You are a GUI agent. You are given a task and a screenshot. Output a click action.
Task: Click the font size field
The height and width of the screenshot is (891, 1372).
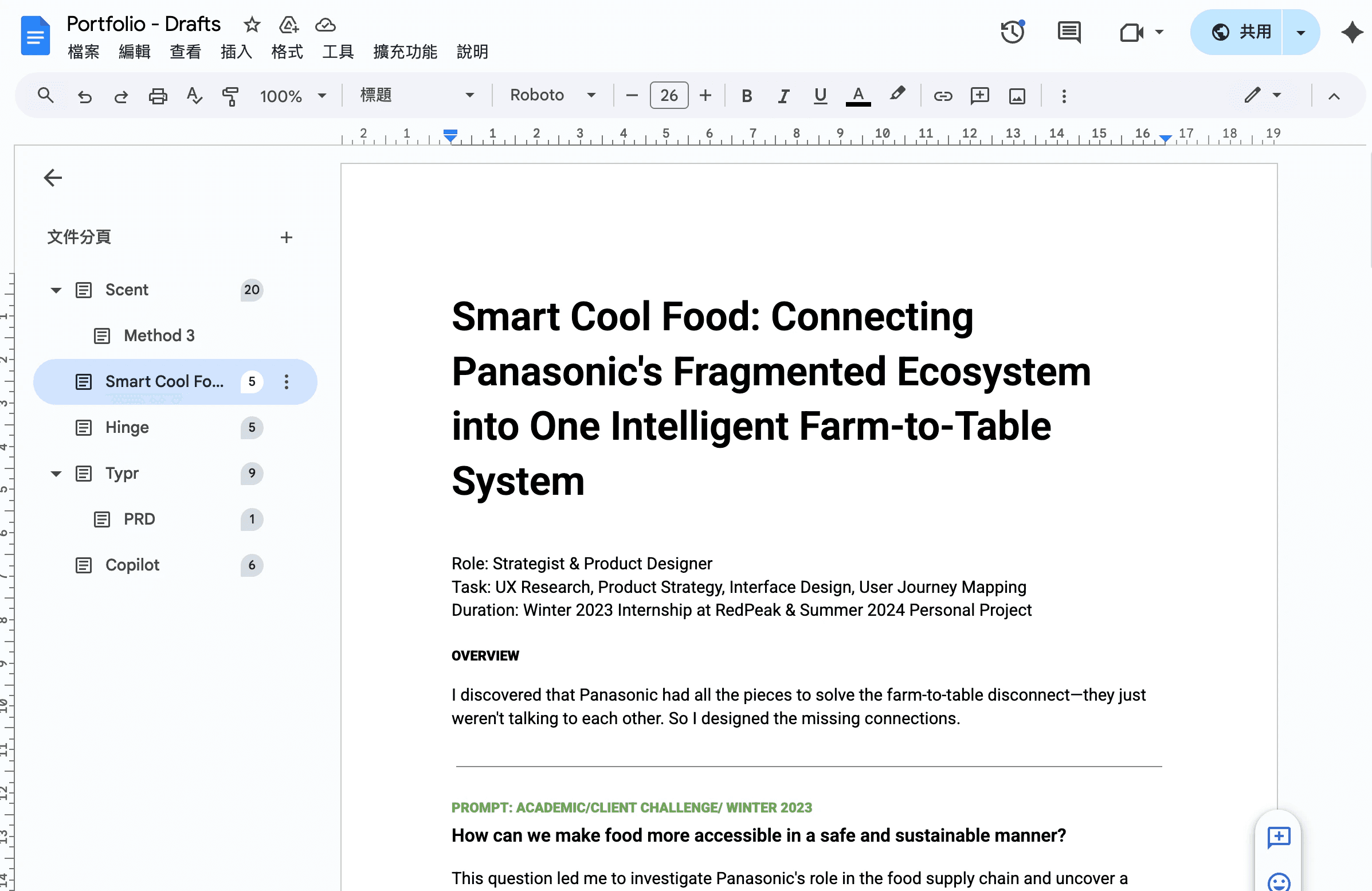pyautogui.click(x=669, y=96)
